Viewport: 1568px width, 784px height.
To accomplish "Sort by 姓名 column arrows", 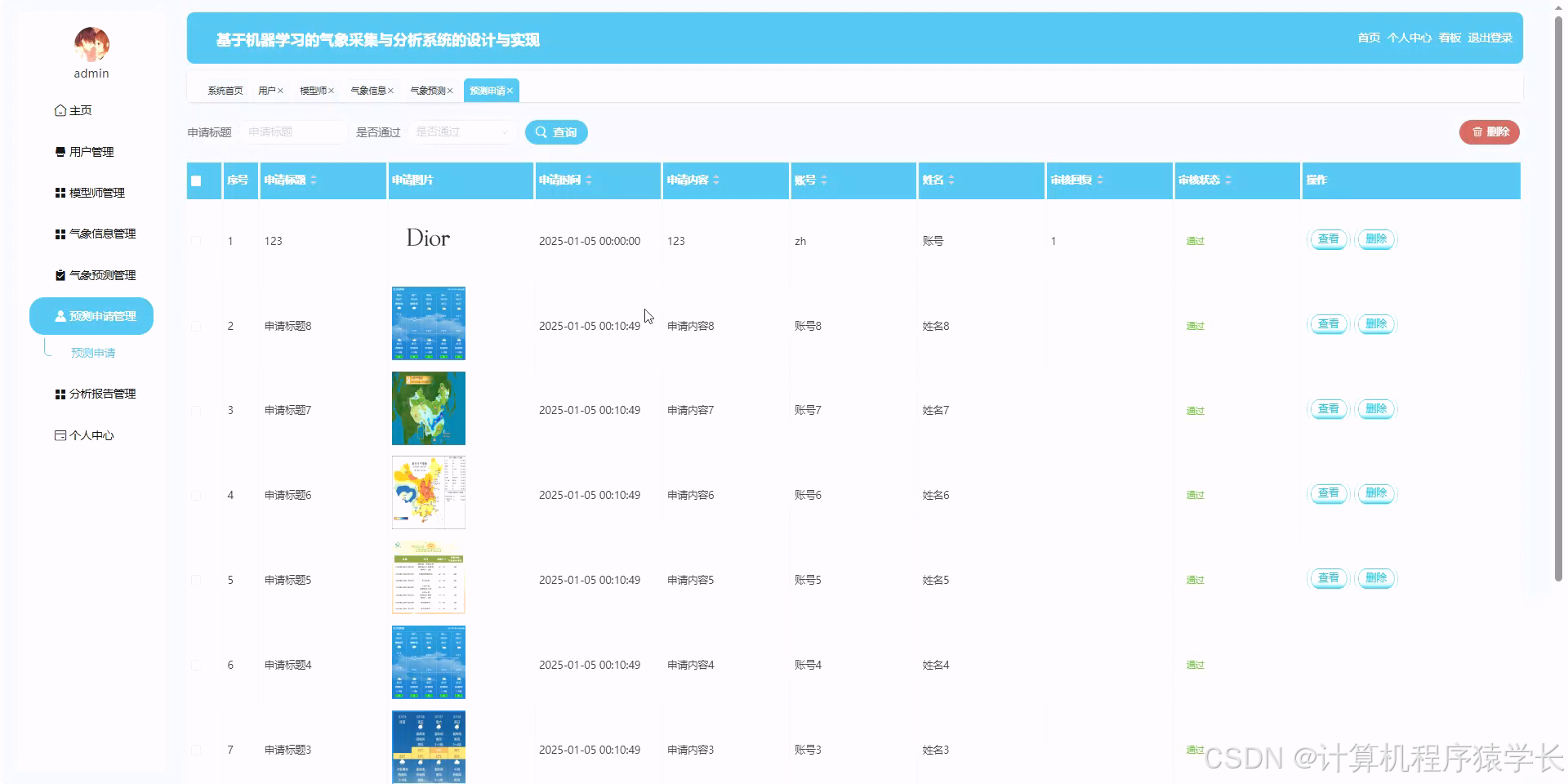I will 951,180.
